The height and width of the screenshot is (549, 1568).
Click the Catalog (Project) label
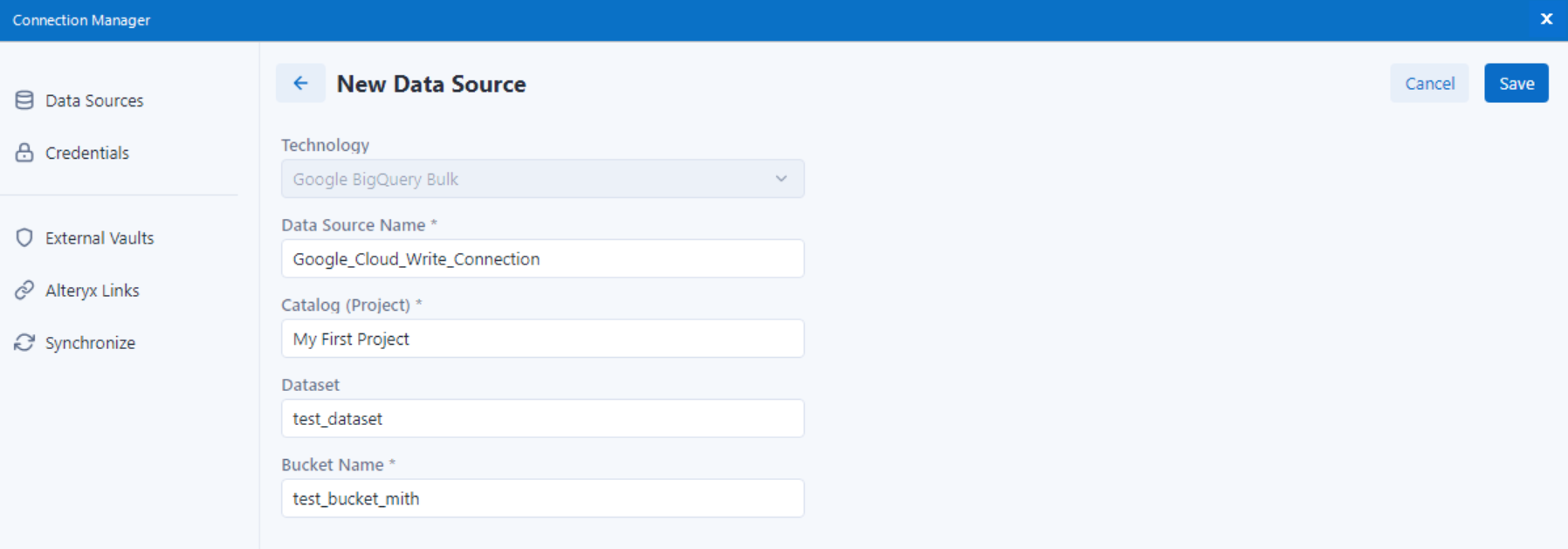pos(351,305)
